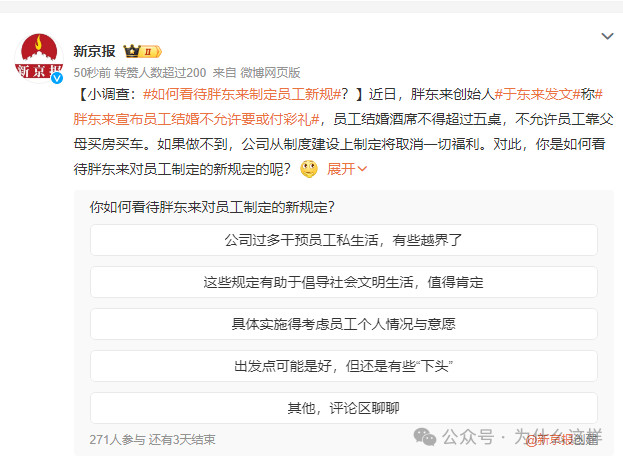The width and height of the screenshot is (623, 462).
Task: Vote 公司过多干预员工私生活，有些越界了
Action: pyautogui.click(x=344, y=240)
